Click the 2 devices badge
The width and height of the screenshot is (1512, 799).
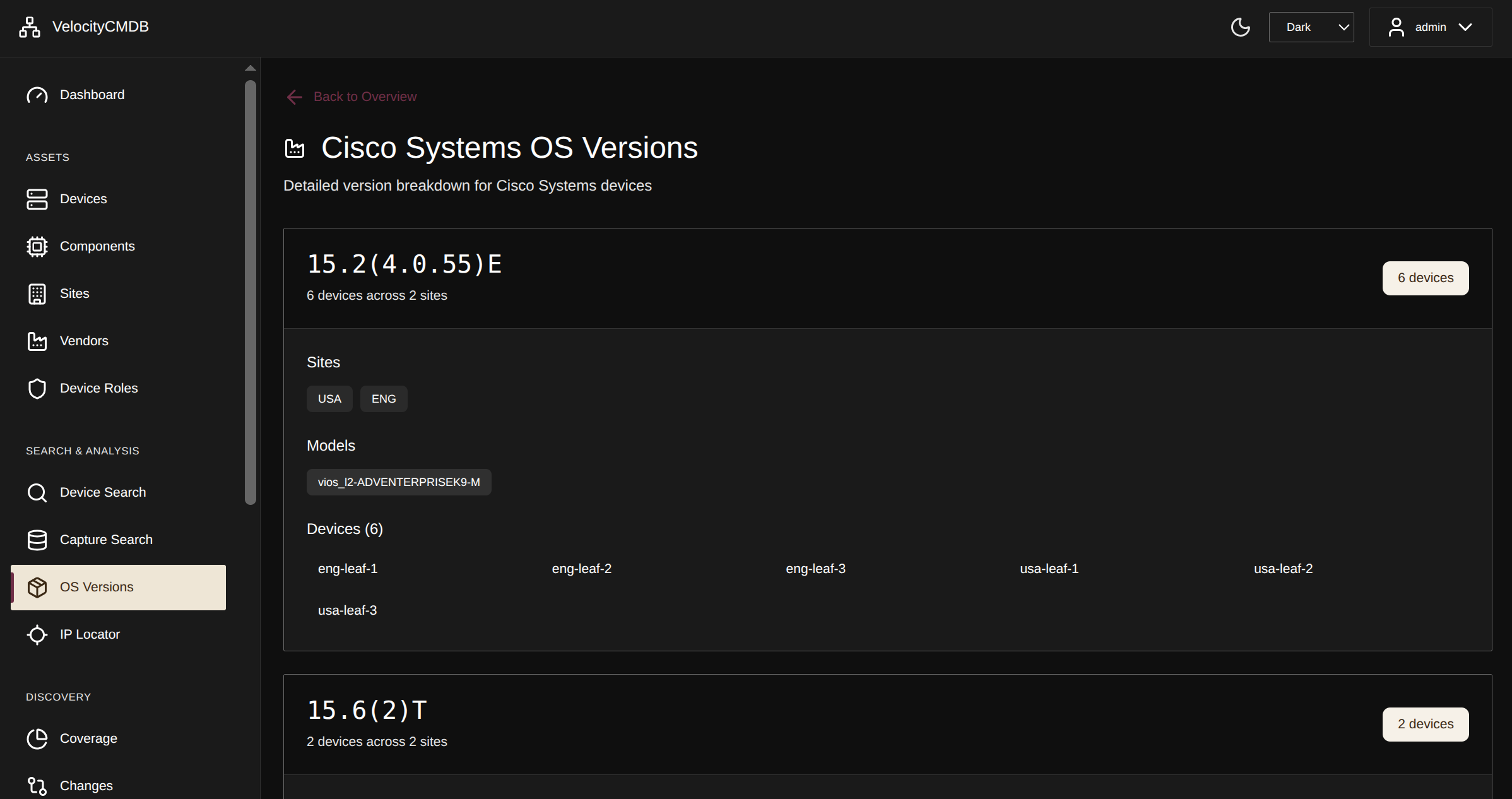coord(1426,725)
